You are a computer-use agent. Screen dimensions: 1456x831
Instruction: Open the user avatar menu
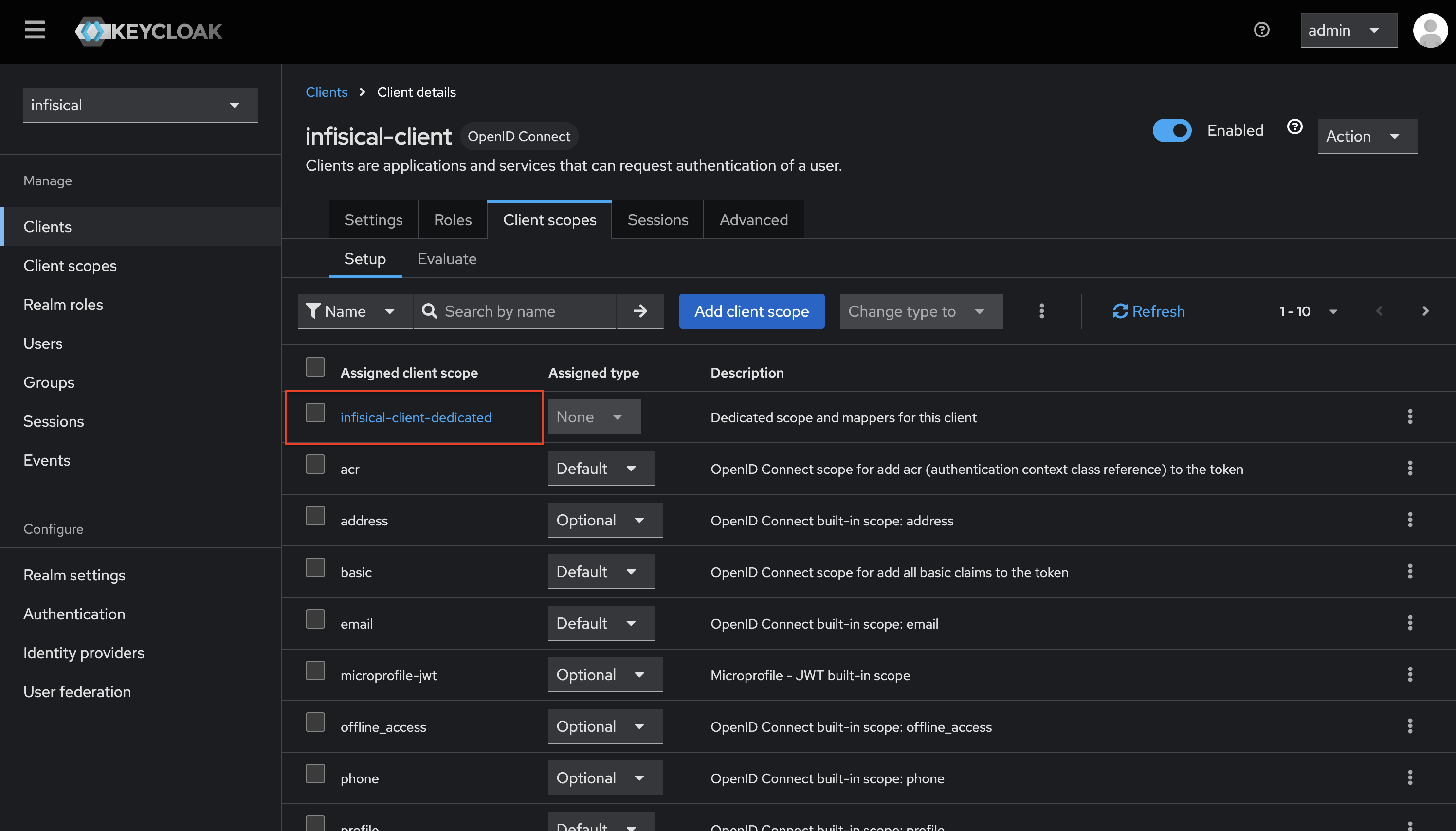click(1430, 30)
